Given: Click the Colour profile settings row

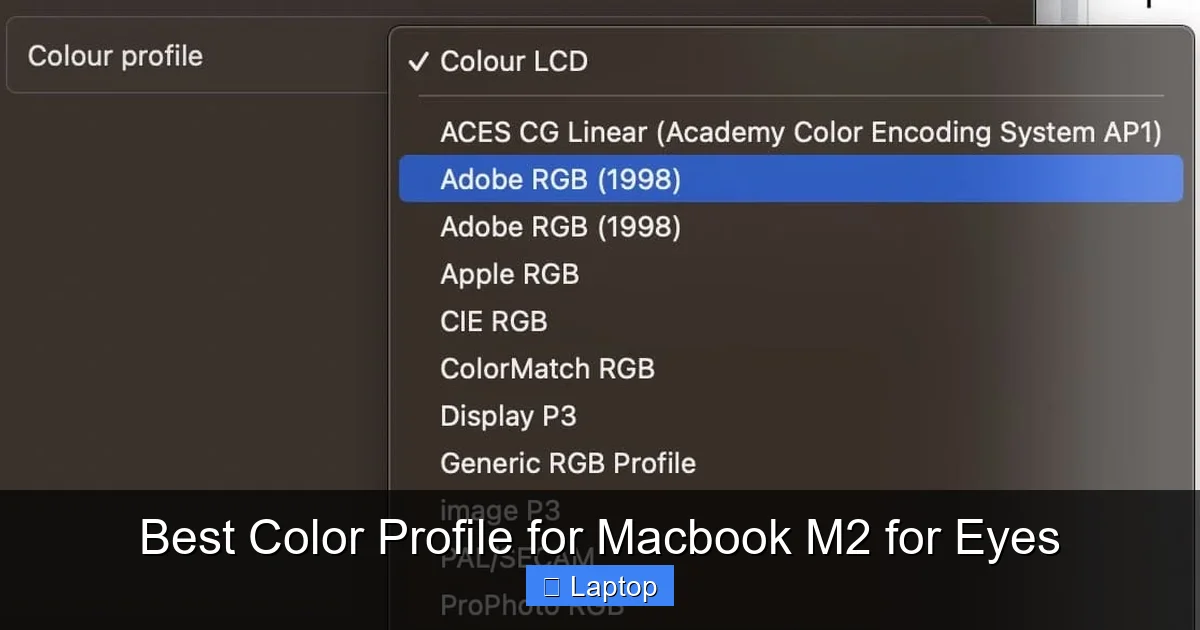Looking at the screenshot, I should point(200,56).
